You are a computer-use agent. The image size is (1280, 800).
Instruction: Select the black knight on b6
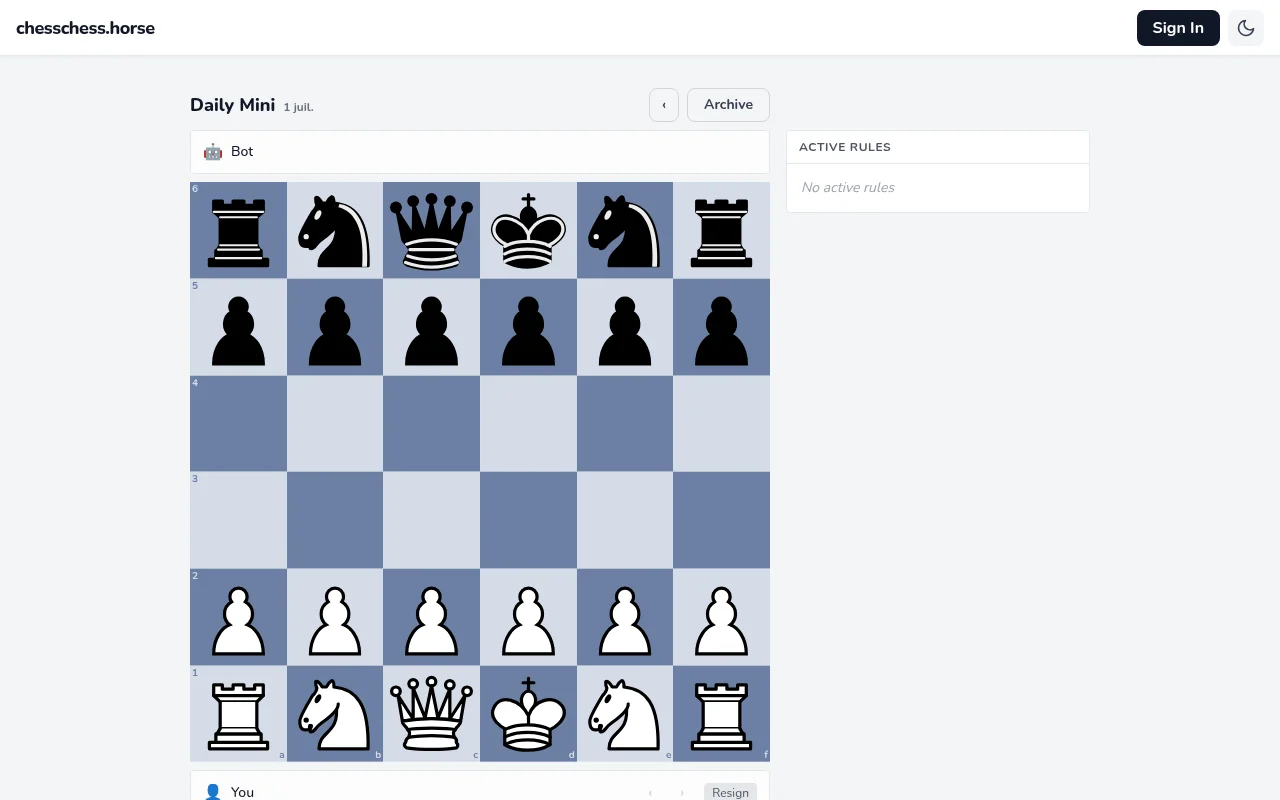[x=335, y=230]
